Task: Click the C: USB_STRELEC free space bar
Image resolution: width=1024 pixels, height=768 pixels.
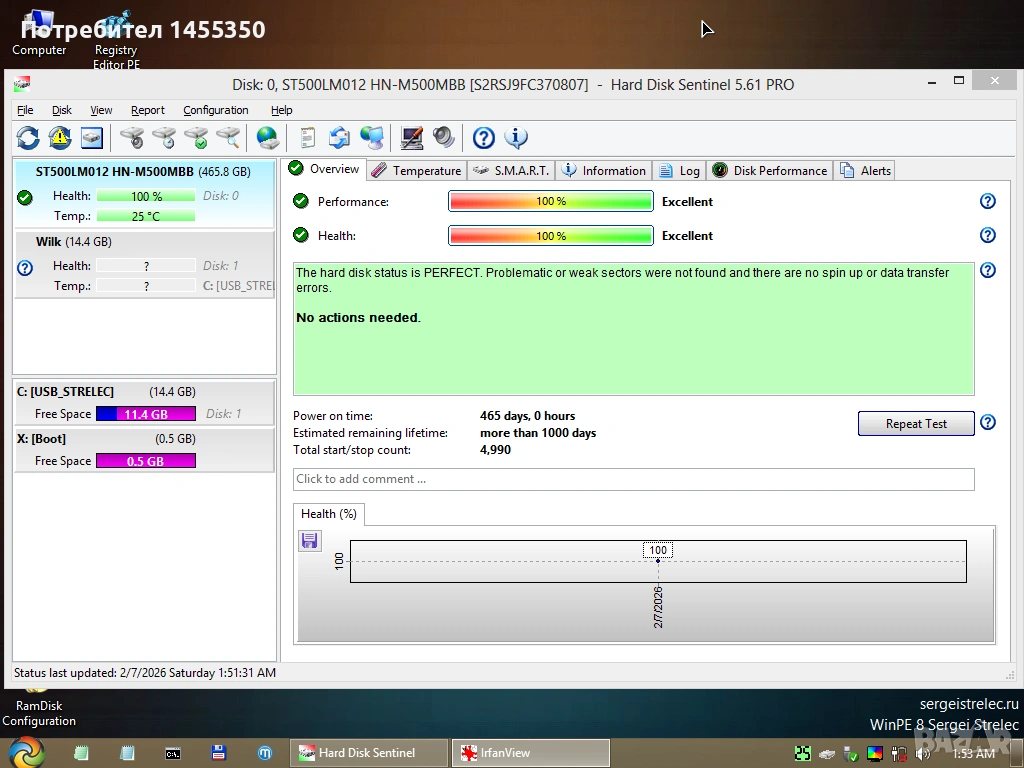Action: point(145,414)
